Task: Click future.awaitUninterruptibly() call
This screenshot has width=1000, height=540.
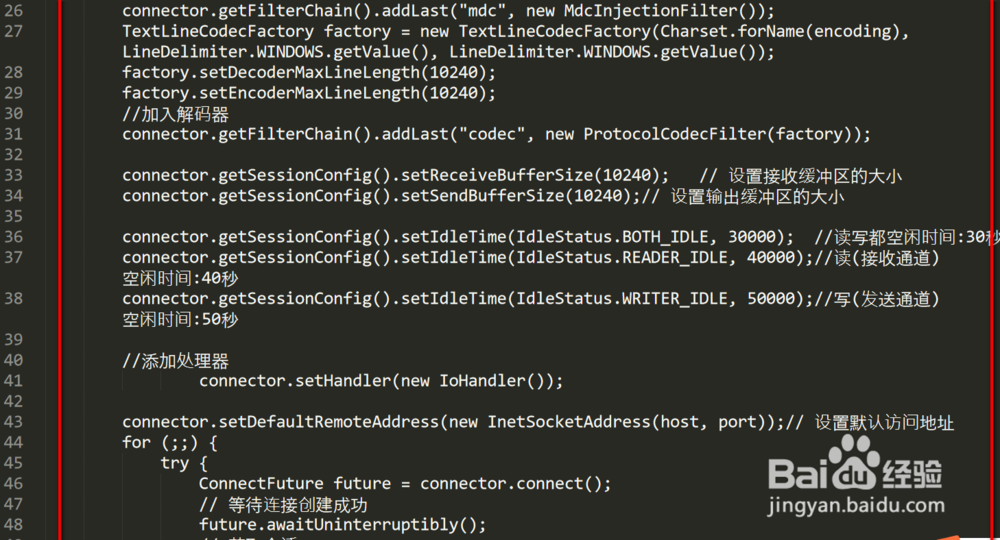Action: pyautogui.click(x=341, y=525)
